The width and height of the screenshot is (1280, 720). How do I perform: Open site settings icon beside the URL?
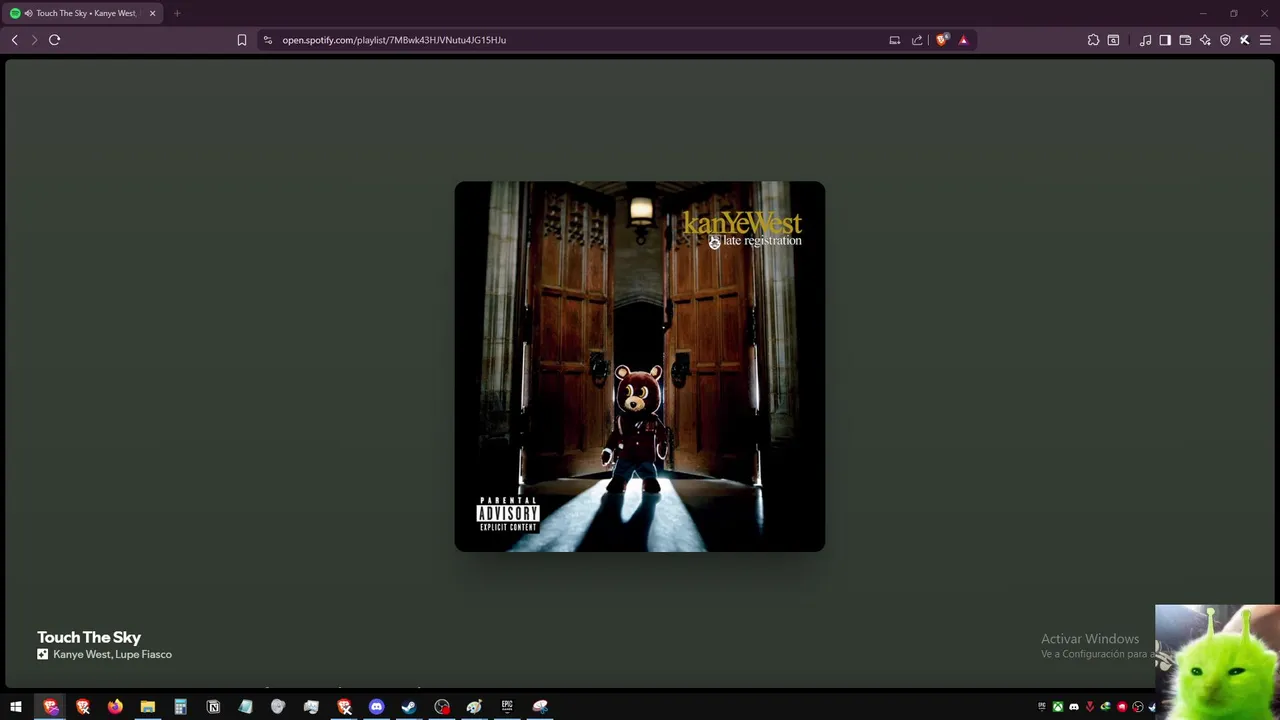[267, 40]
